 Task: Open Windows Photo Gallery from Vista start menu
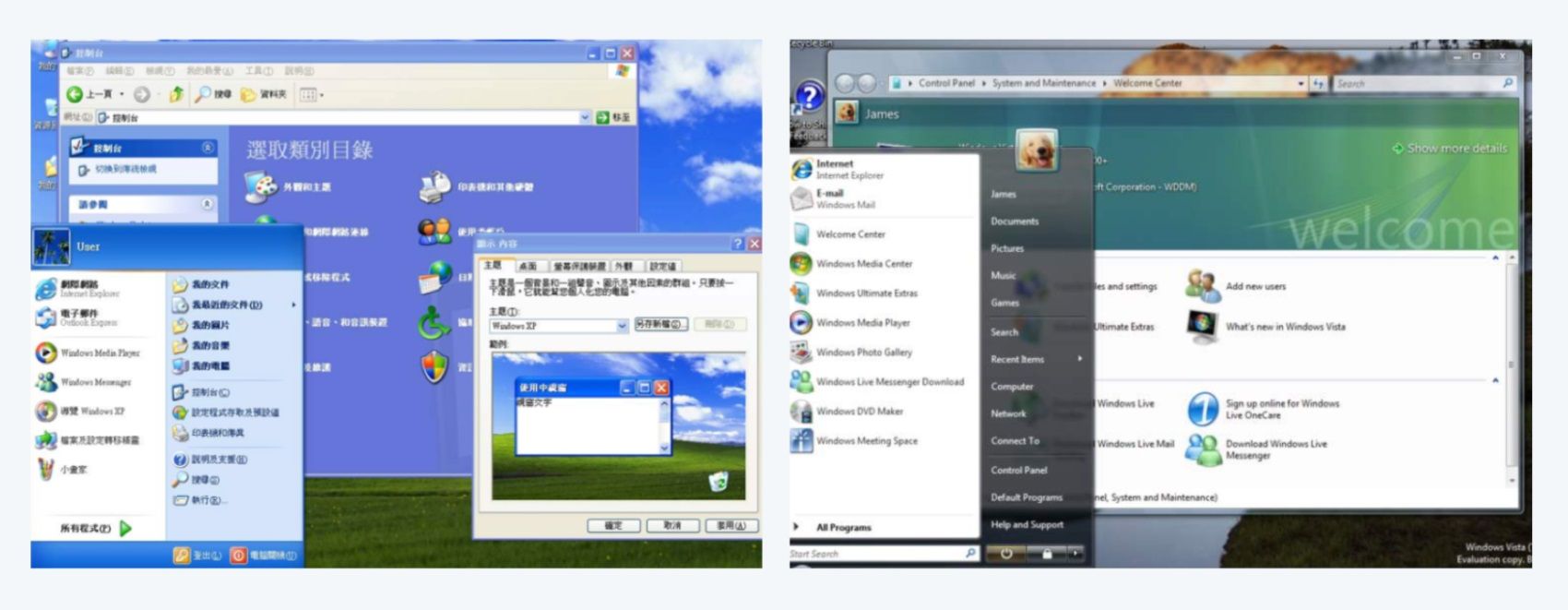[852, 353]
